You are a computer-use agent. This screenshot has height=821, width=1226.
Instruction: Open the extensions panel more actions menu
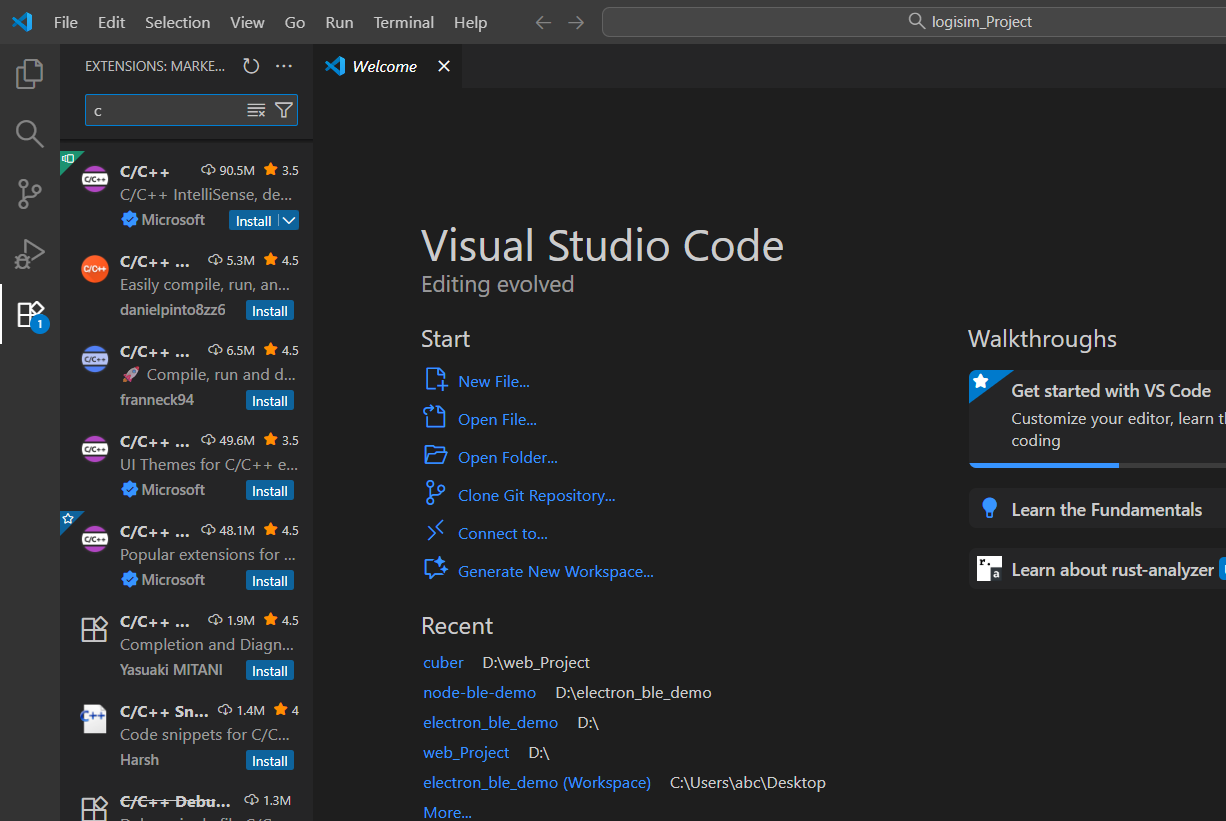pyautogui.click(x=284, y=66)
